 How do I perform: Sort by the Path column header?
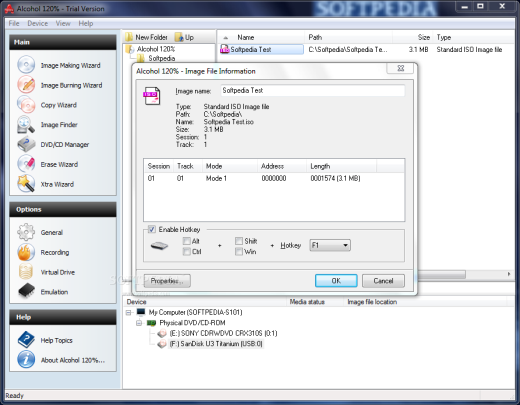pyautogui.click(x=349, y=37)
